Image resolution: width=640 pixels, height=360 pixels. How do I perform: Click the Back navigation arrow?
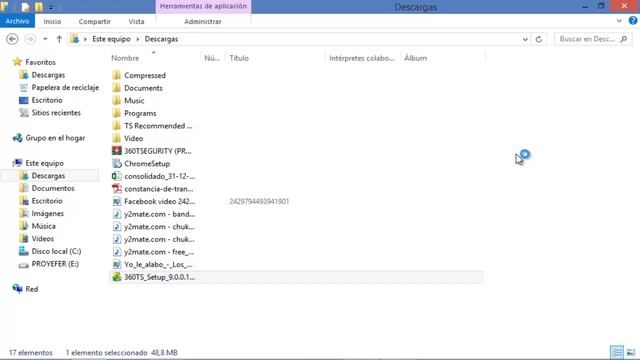[x=12, y=39]
